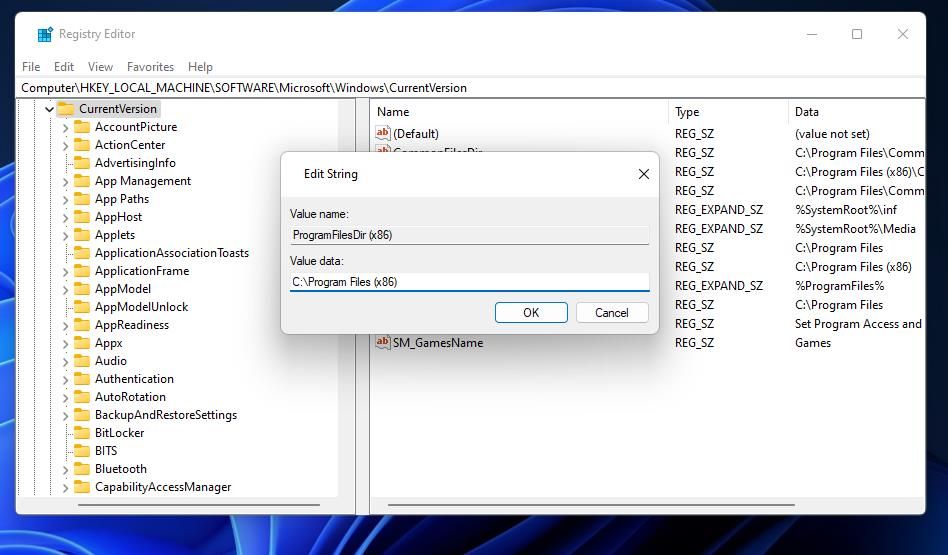Screen dimensions: 948x555
Task: Open the View menu
Action: click(x=100, y=67)
